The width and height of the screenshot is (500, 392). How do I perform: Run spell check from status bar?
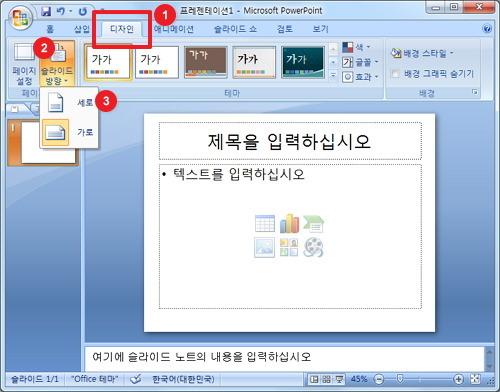pos(135,379)
